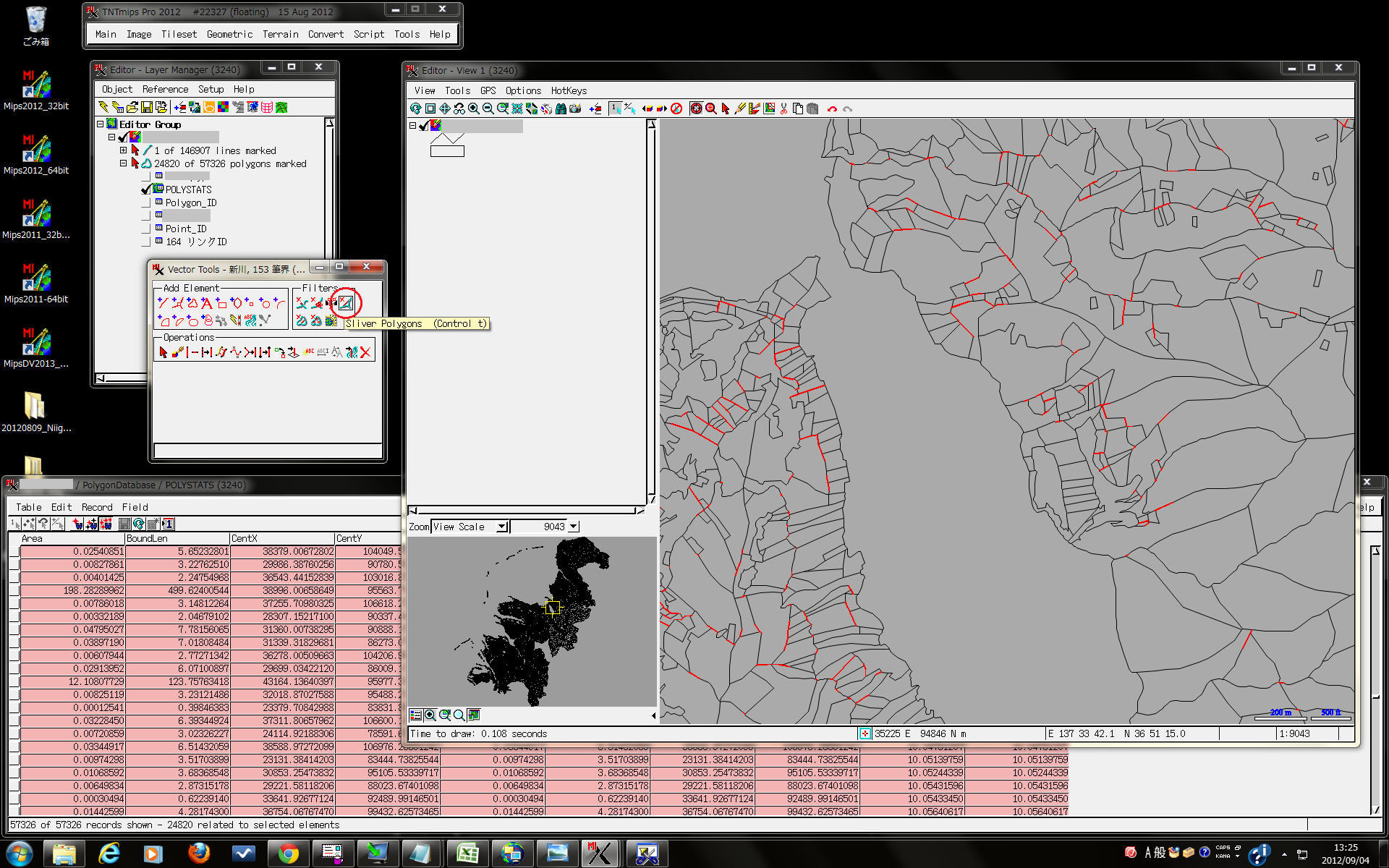Image resolution: width=1389 pixels, height=868 pixels.
Task: Open Firefox from the taskbar
Action: point(199,854)
